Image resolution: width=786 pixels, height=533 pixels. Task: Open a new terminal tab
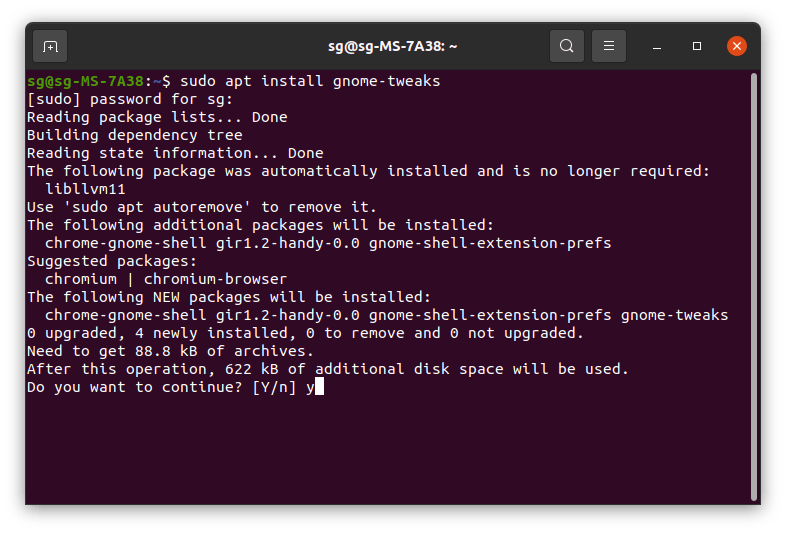[x=50, y=46]
